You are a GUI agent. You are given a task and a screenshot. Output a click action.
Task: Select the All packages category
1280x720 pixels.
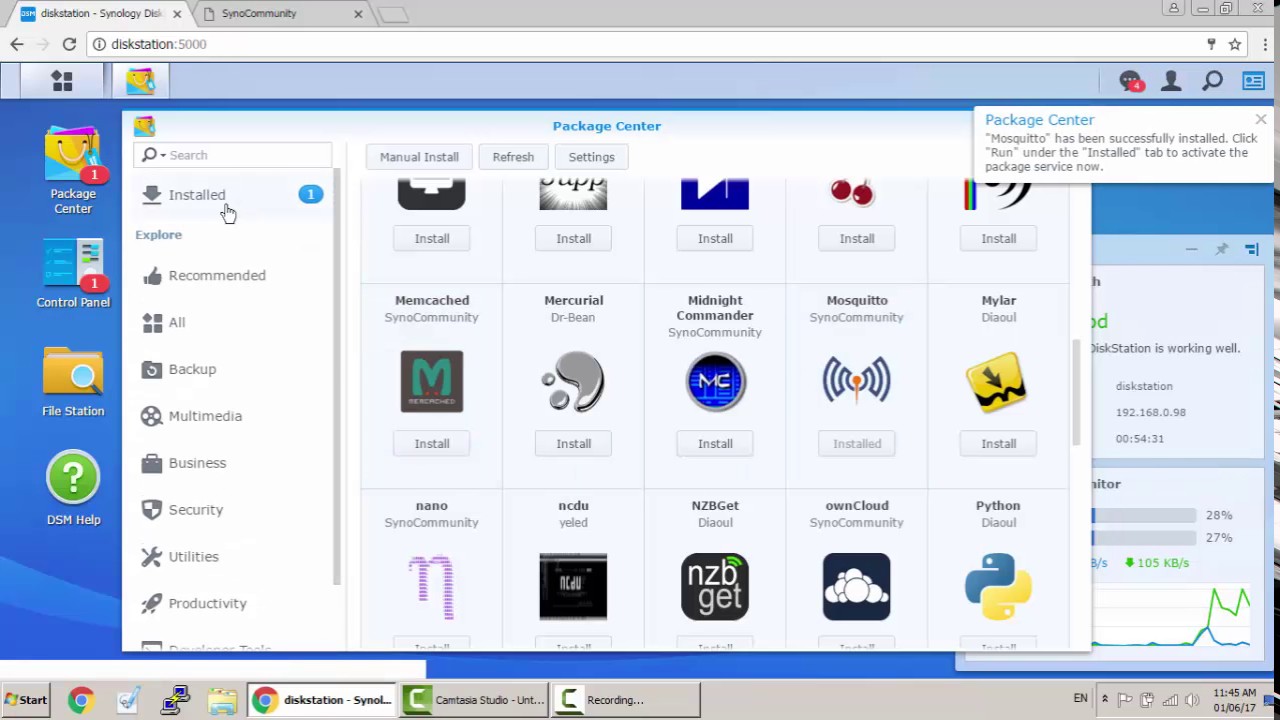point(233,322)
